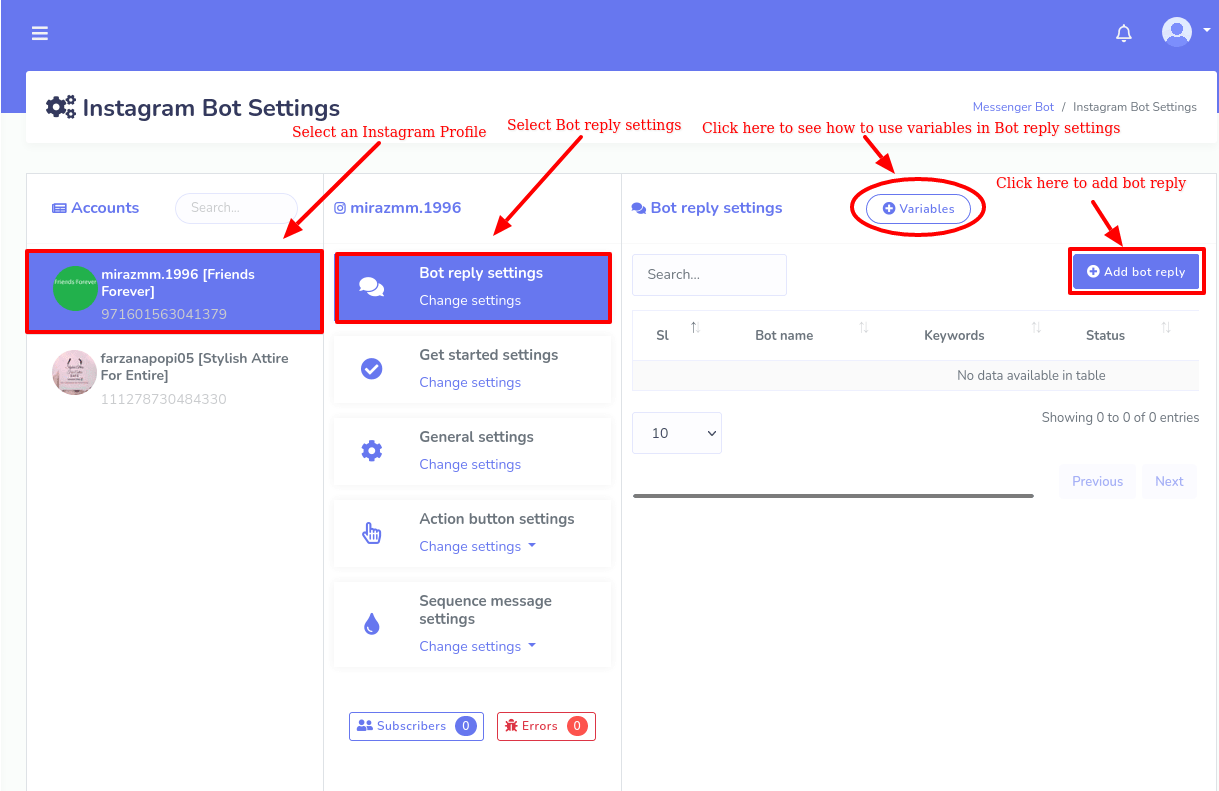Go to the Next page
Screen dimensions: 1219x791
(1169, 481)
